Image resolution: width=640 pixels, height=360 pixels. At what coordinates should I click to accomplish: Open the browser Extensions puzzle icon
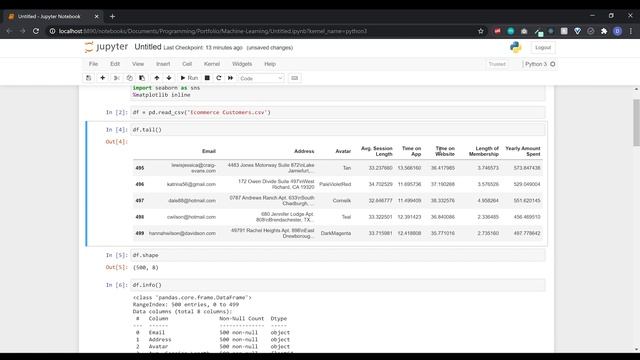[604, 31]
